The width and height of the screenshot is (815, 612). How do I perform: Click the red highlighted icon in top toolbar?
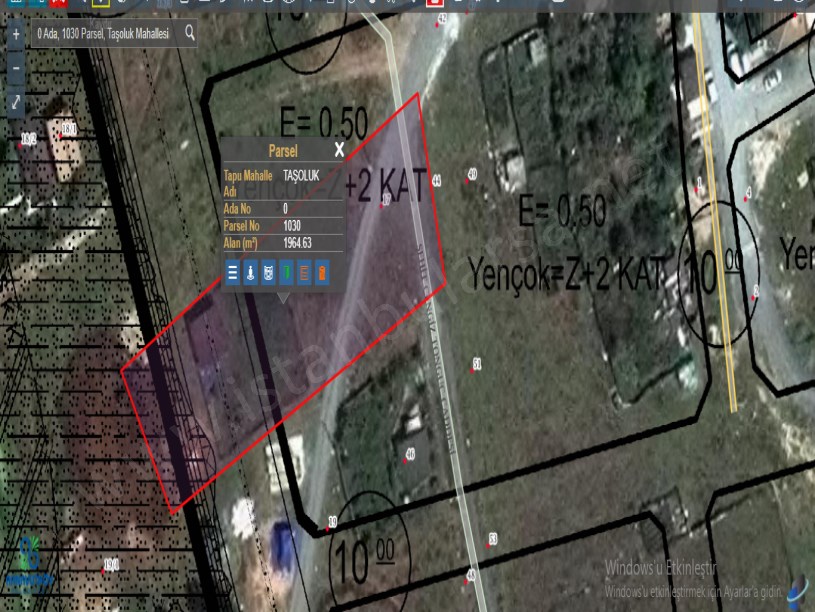pos(435,3)
